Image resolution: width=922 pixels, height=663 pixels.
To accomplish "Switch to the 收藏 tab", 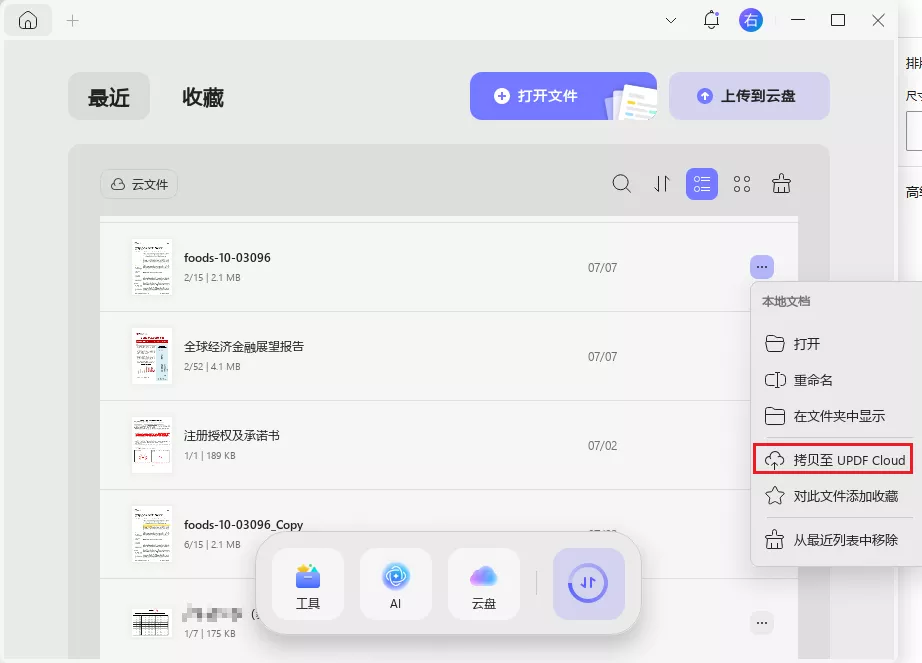I will [203, 96].
